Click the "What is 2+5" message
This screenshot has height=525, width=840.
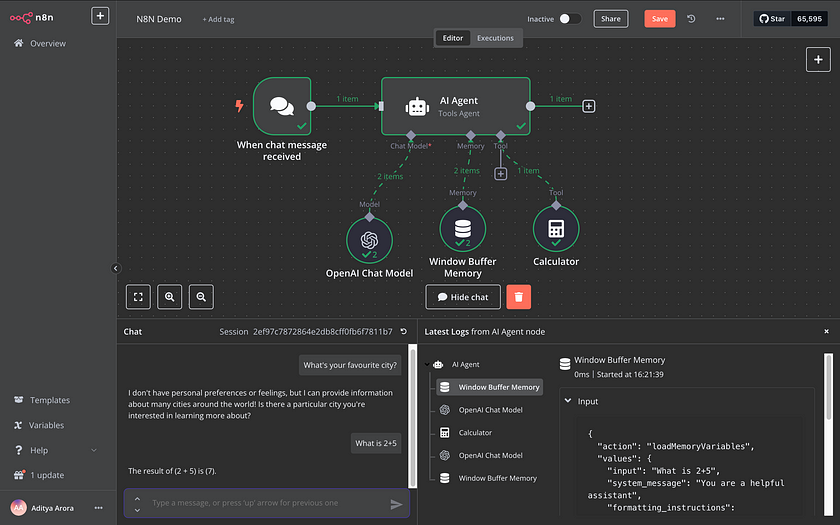[x=376, y=443]
